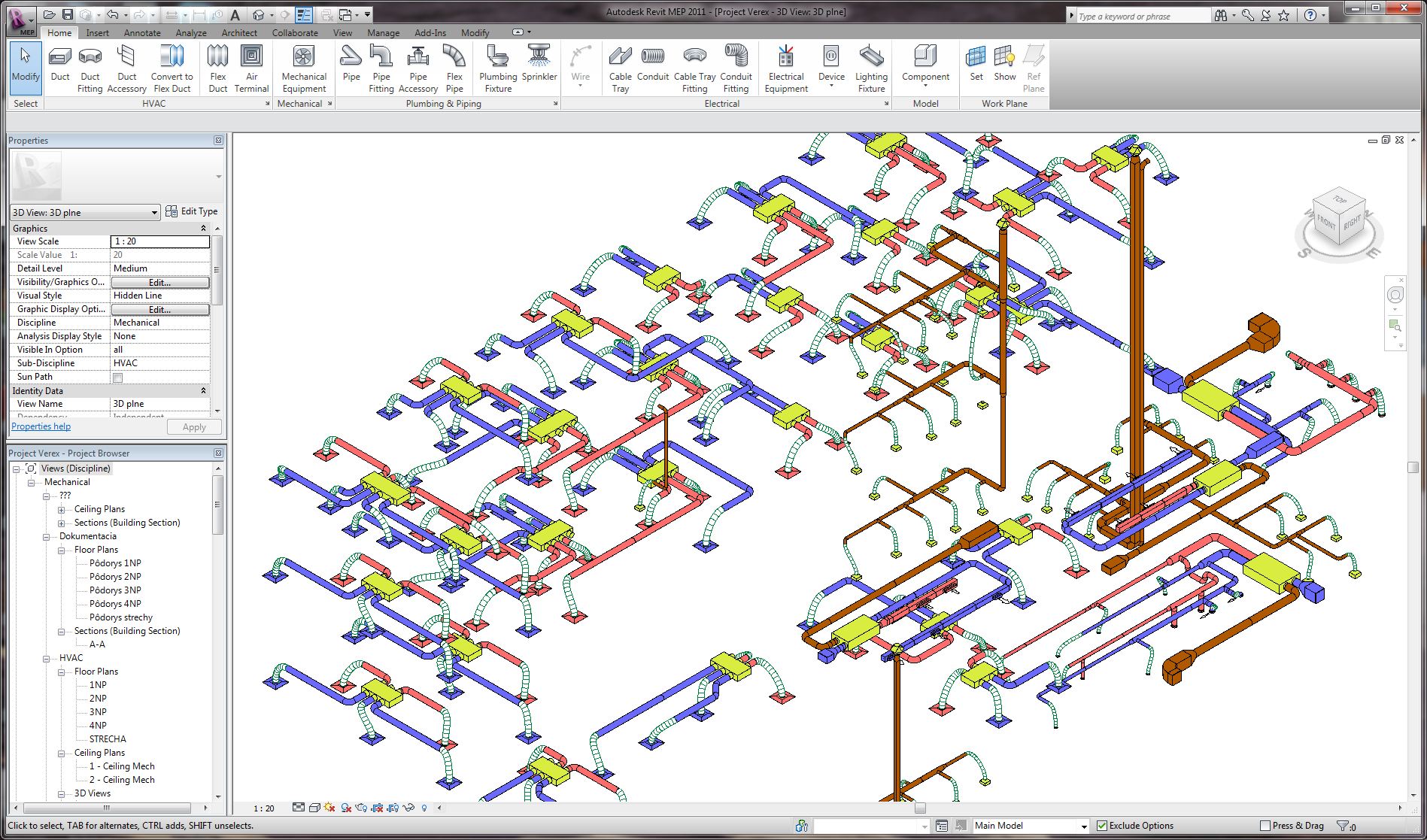This screenshot has height=840, width=1427.
Task: Click Edit button for Graphic Display Options
Action: (159, 310)
